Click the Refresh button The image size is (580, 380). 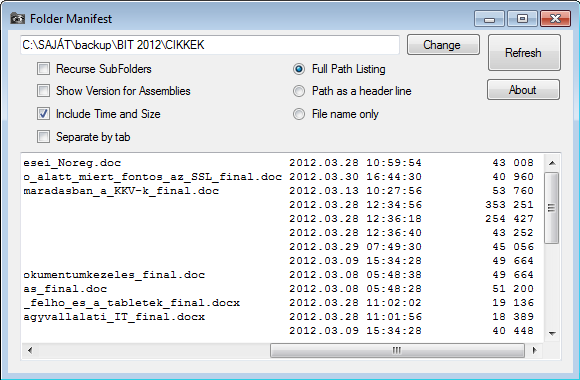[x=524, y=53]
